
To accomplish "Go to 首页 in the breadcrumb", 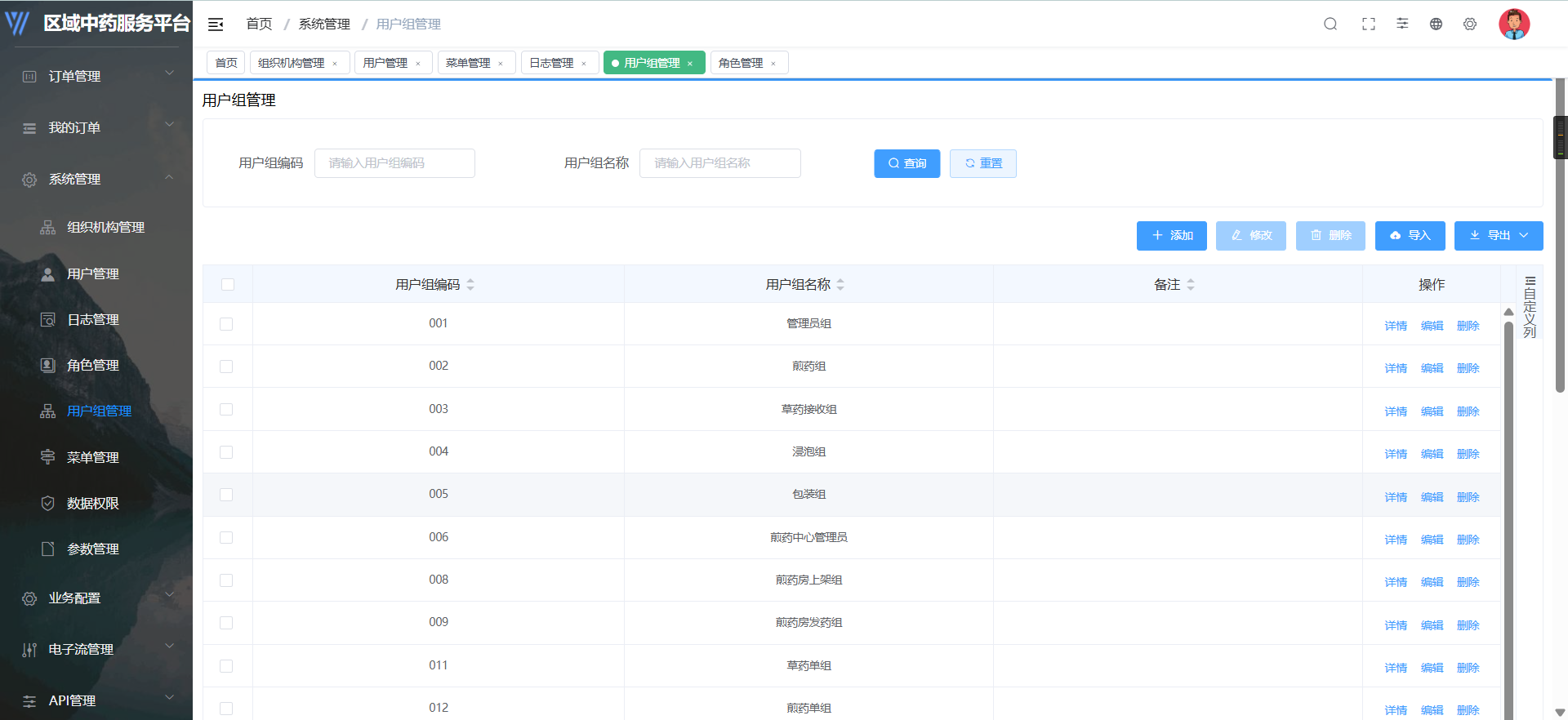I will point(259,24).
